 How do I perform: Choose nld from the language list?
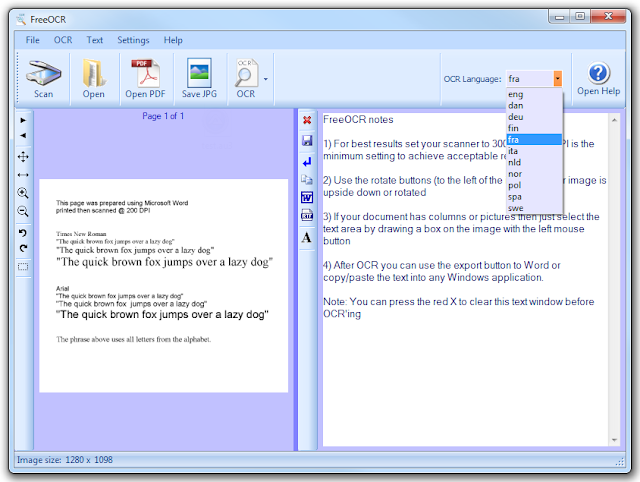(x=534, y=162)
